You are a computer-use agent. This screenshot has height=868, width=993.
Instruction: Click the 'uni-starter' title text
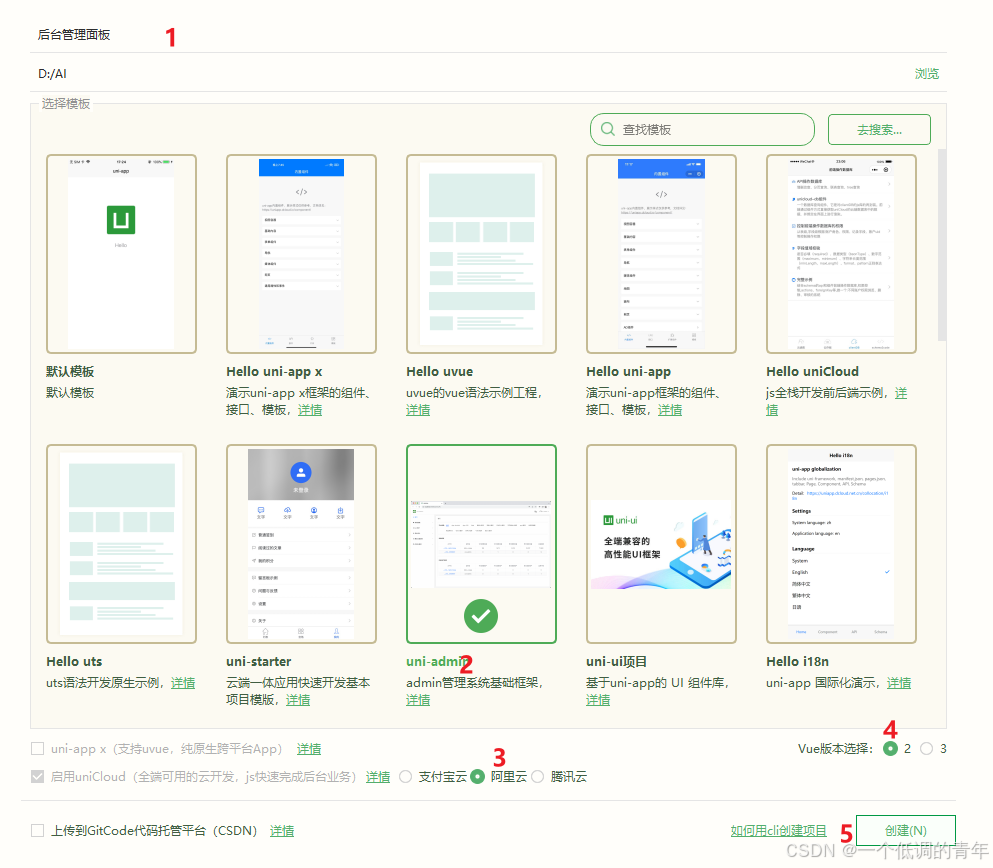click(x=258, y=662)
